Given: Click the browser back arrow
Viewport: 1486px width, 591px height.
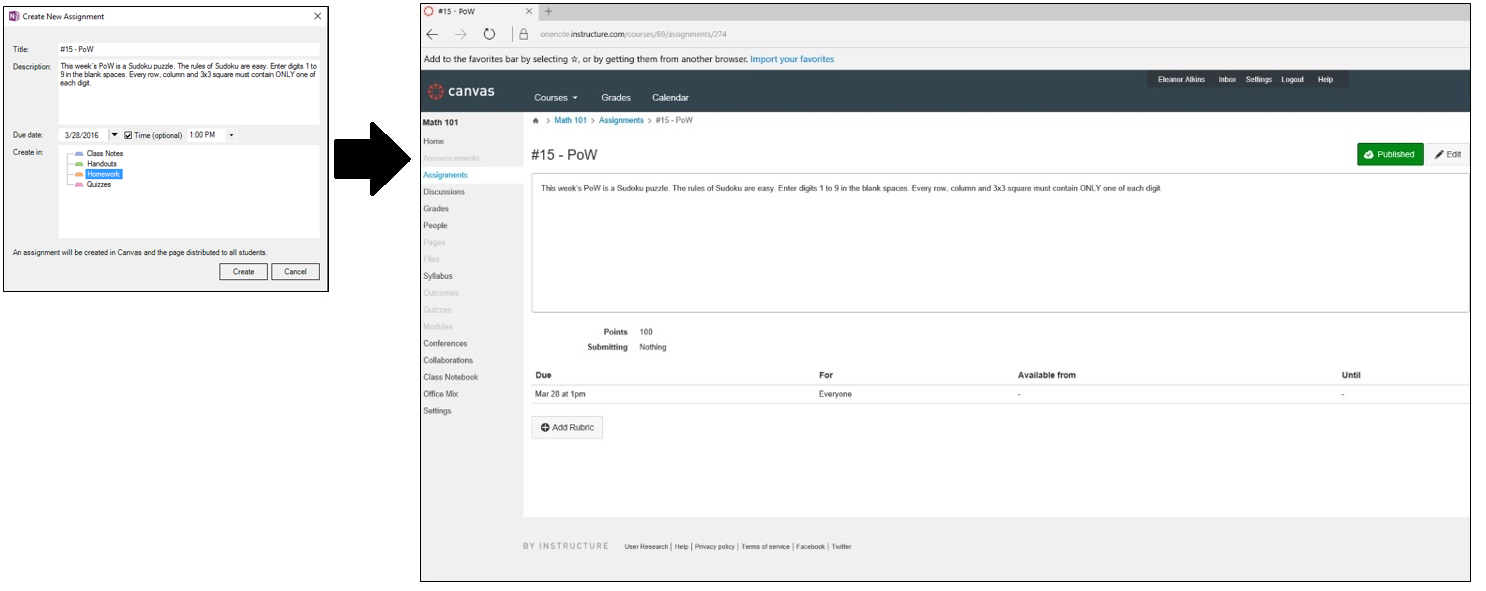Looking at the screenshot, I should coord(432,34).
